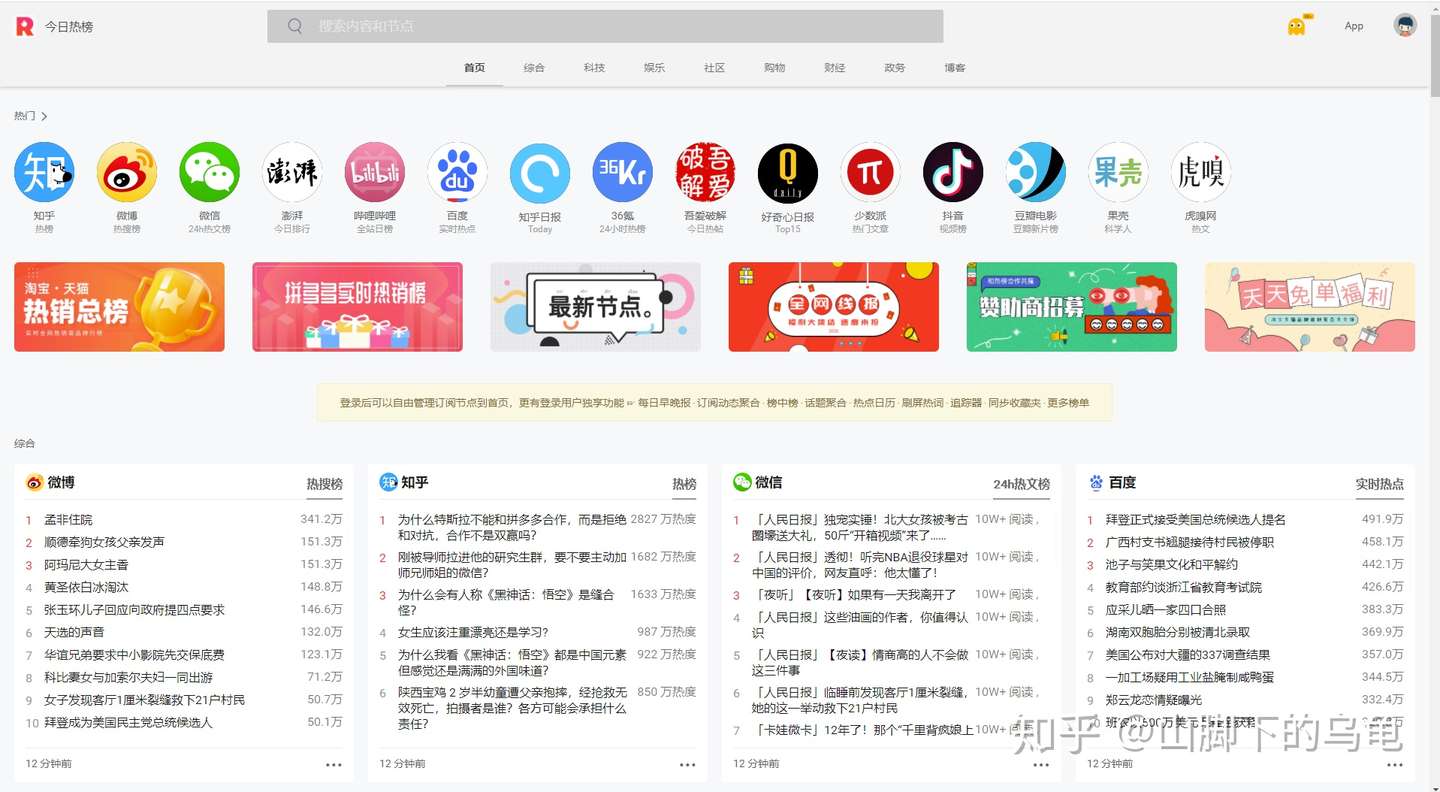
Task: Click the search magnifier icon
Action: (x=295, y=26)
